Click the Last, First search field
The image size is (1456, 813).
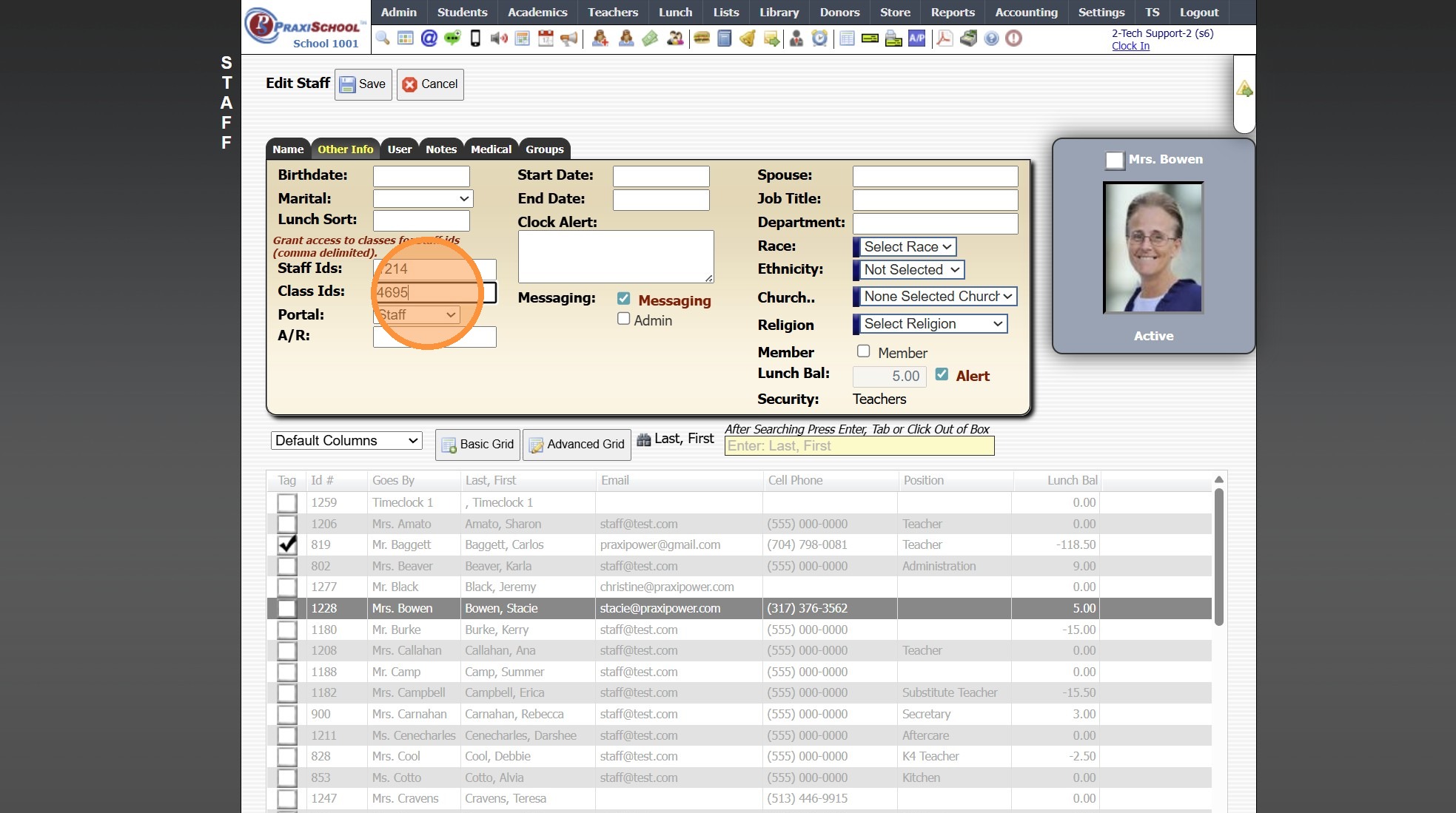(x=859, y=446)
